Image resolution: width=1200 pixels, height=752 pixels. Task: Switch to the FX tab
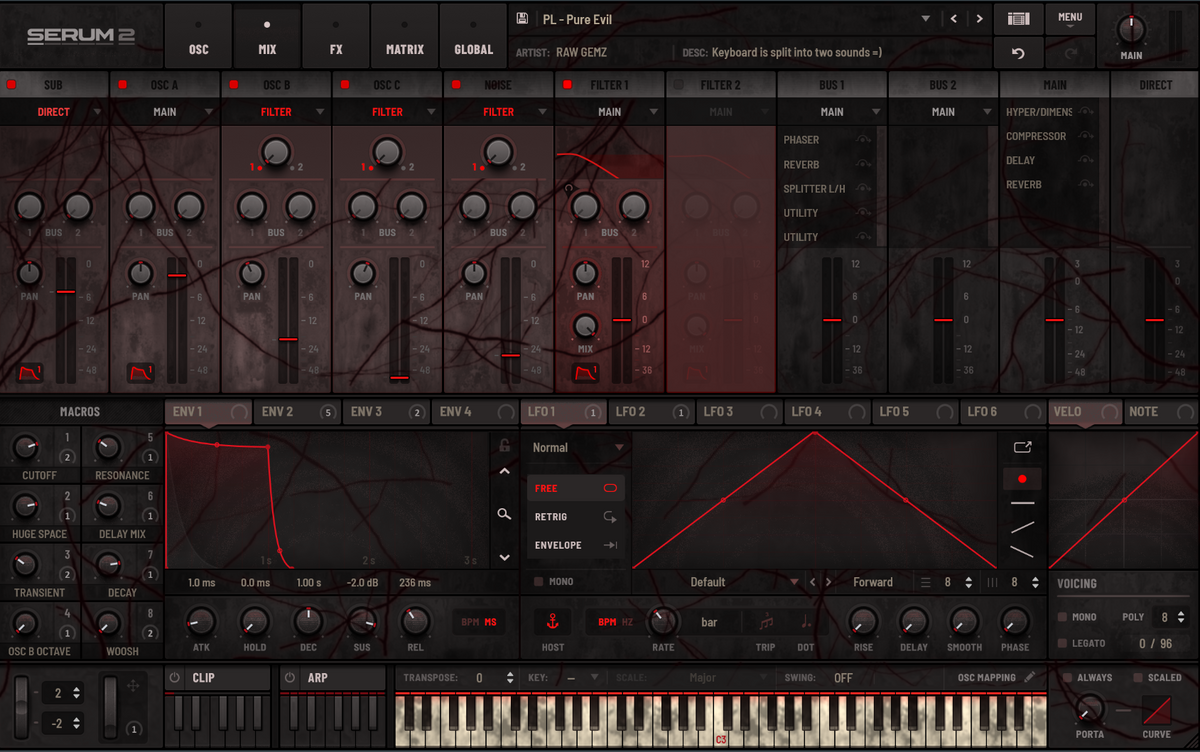(336, 35)
